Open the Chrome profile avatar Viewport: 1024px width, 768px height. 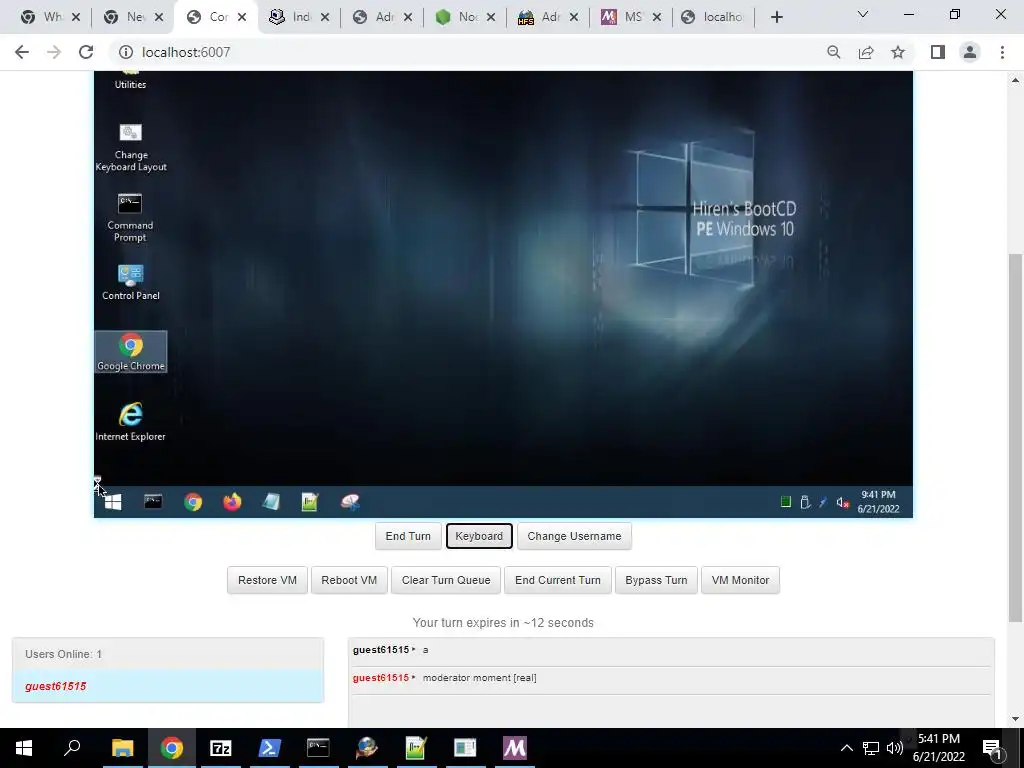pos(970,52)
